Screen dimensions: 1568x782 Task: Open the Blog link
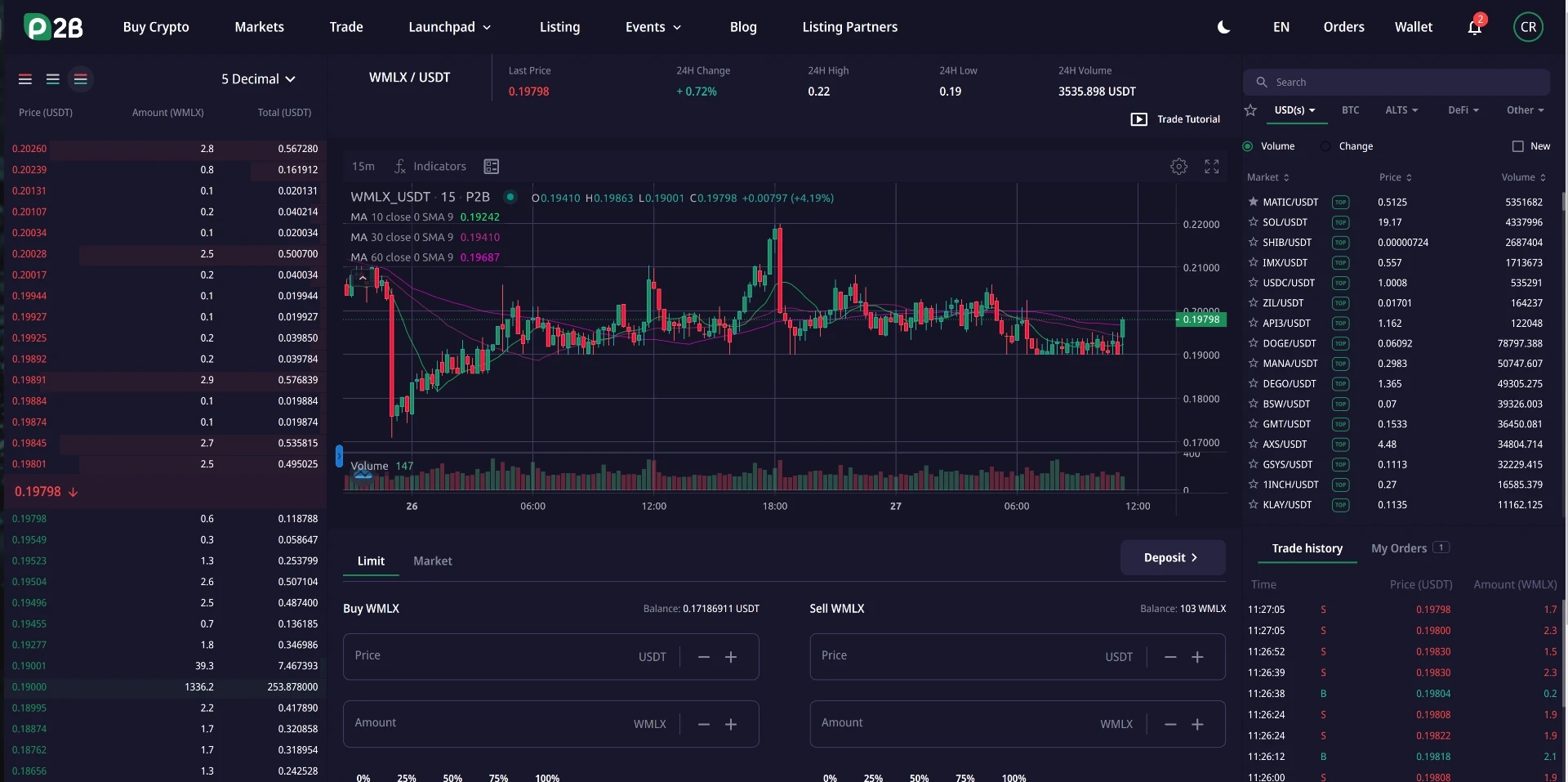pos(743,27)
